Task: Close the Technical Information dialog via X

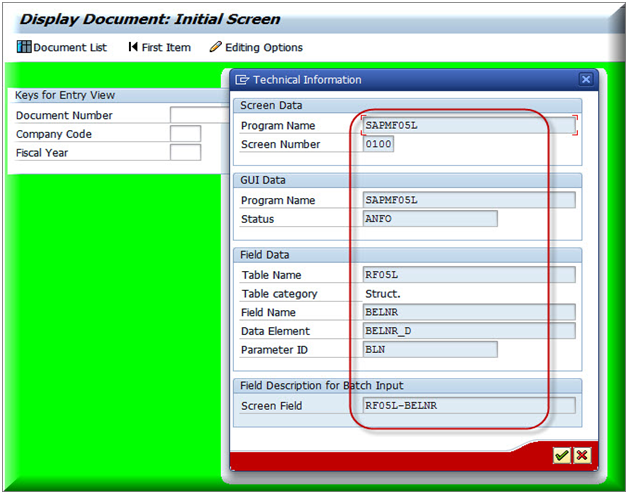Action: click(586, 79)
